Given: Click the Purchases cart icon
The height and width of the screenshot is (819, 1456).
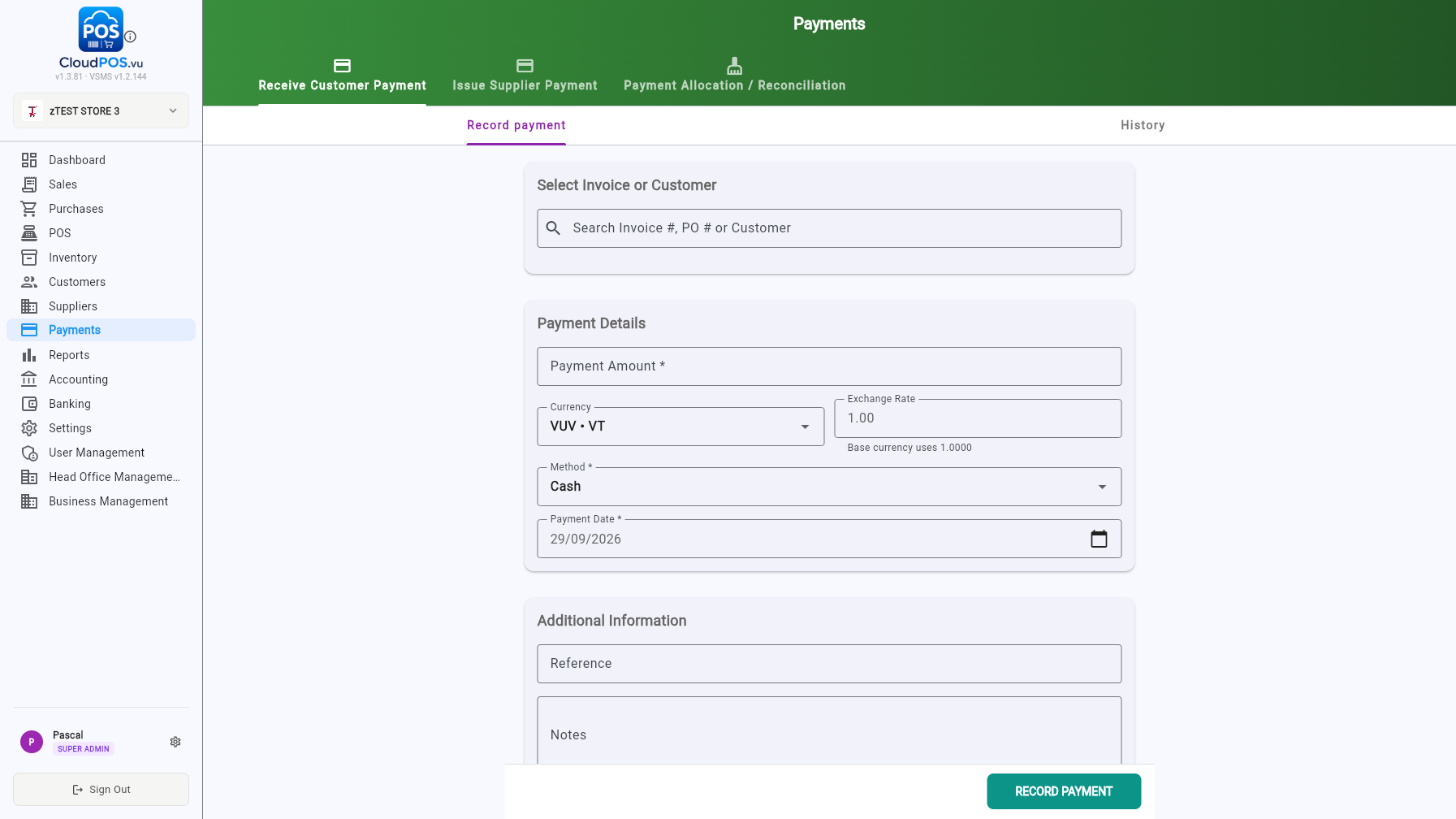Looking at the screenshot, I should (x=29, y=209).
